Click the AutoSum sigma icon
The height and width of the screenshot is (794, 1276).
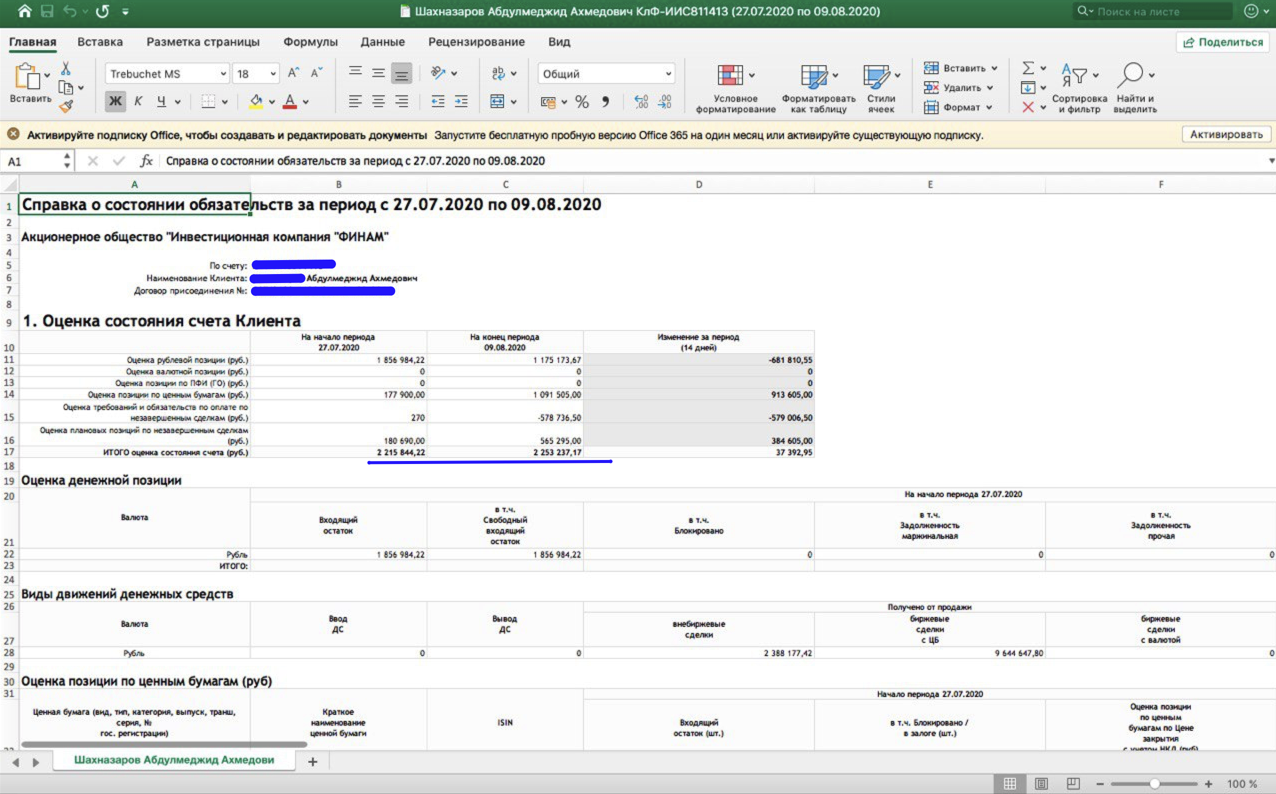tap(1027, 68)
